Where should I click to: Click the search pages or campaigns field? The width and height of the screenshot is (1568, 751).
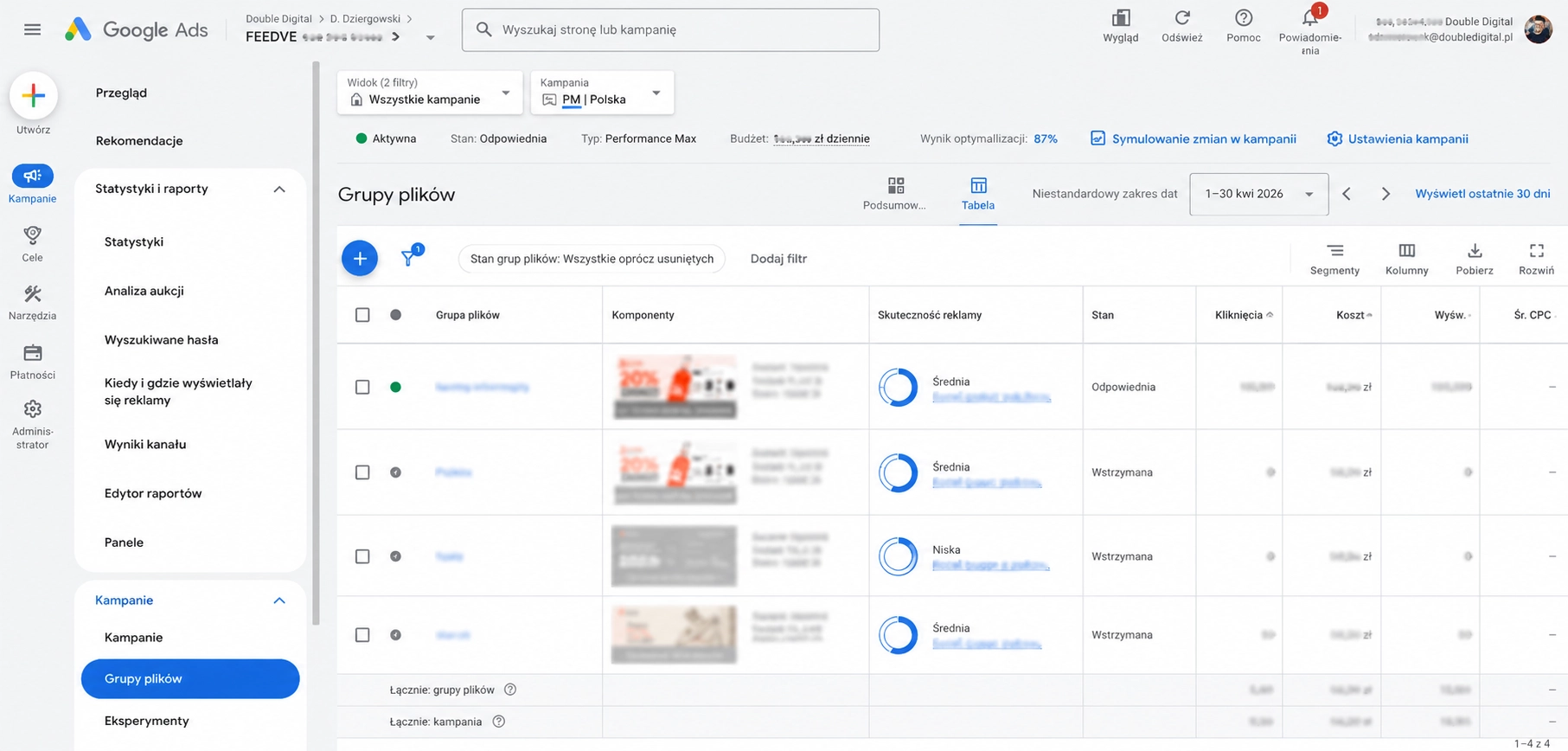tap(670, 29)
